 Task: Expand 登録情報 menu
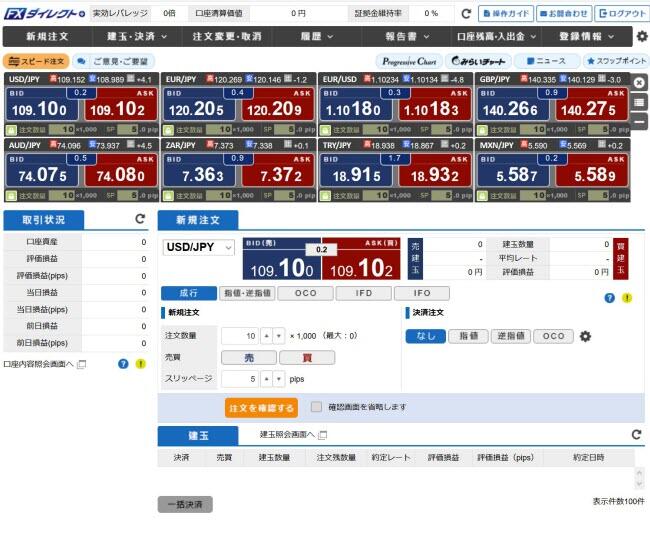click(586, 36)
